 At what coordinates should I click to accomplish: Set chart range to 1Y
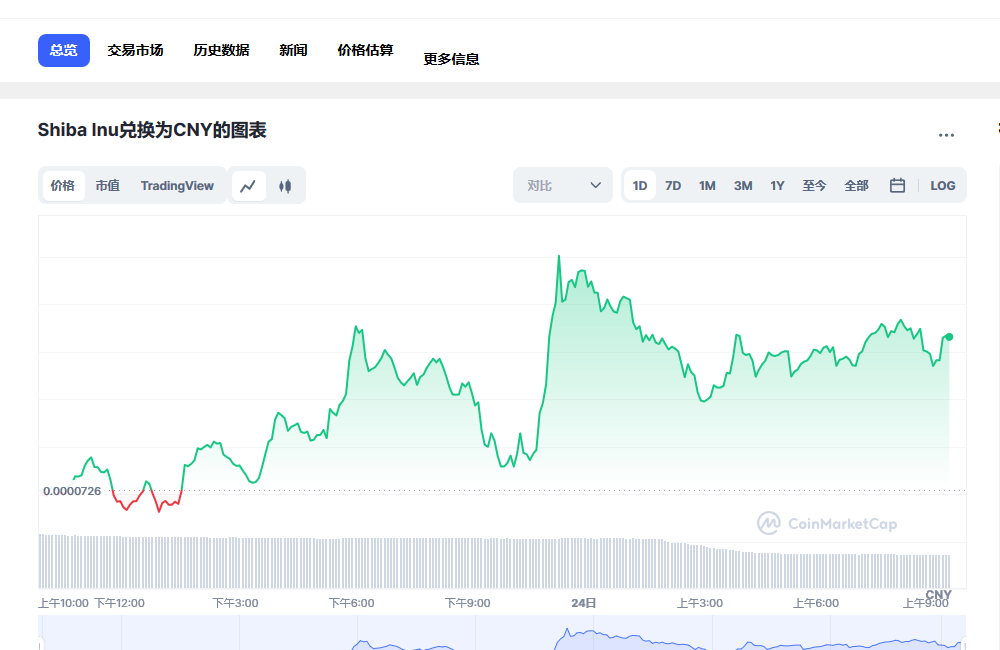(x=777, y=186)
